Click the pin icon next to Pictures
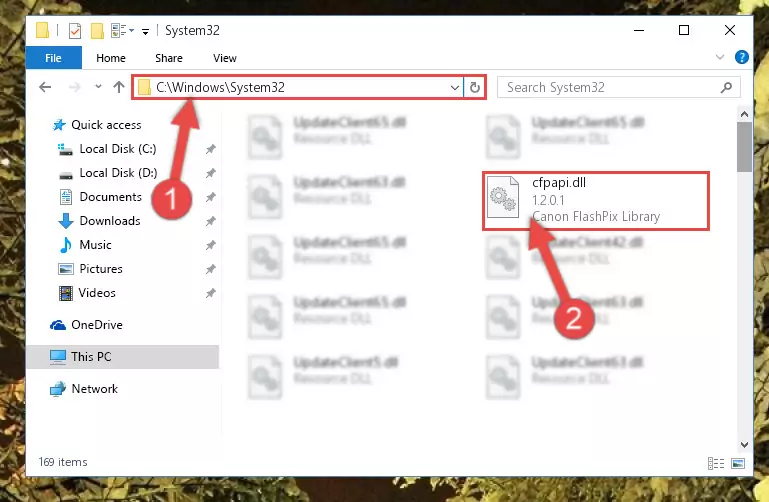 click(210, 269)
